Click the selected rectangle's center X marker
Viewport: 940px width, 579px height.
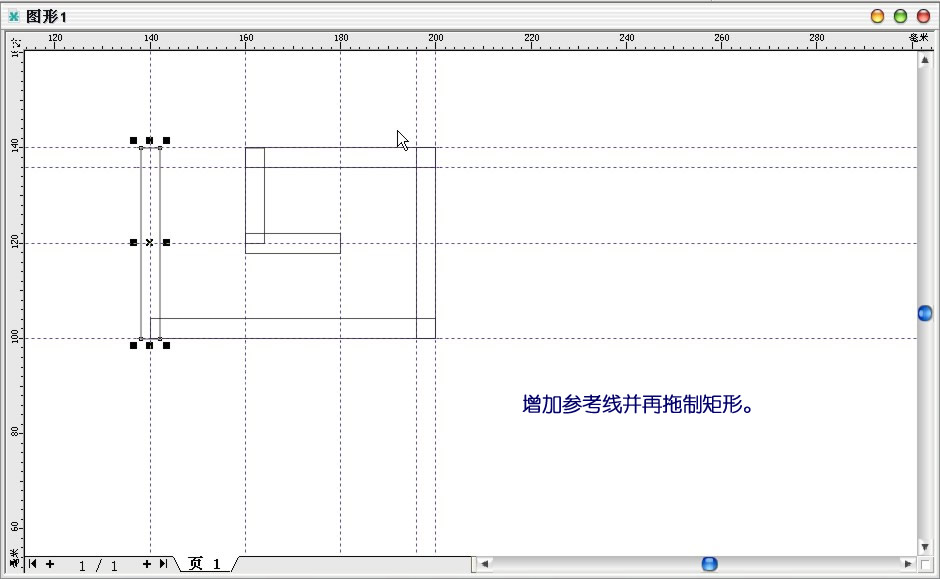tap(149, 242)
